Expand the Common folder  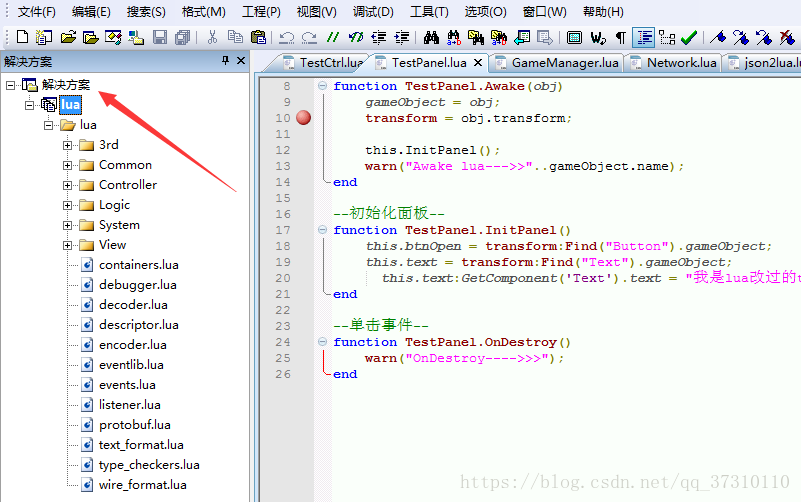[67, 165]
